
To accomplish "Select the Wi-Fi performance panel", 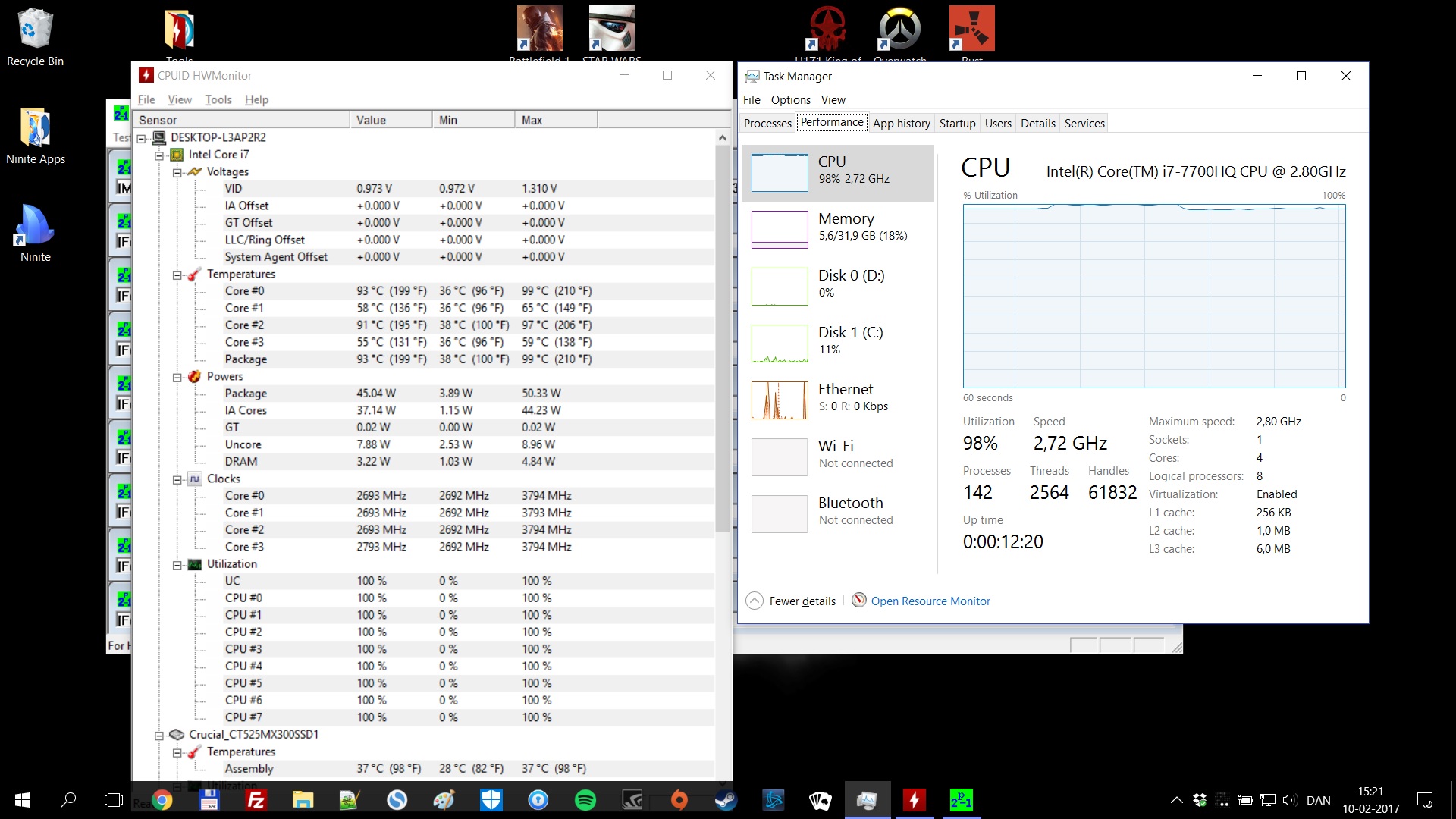I will click(838, 457).
